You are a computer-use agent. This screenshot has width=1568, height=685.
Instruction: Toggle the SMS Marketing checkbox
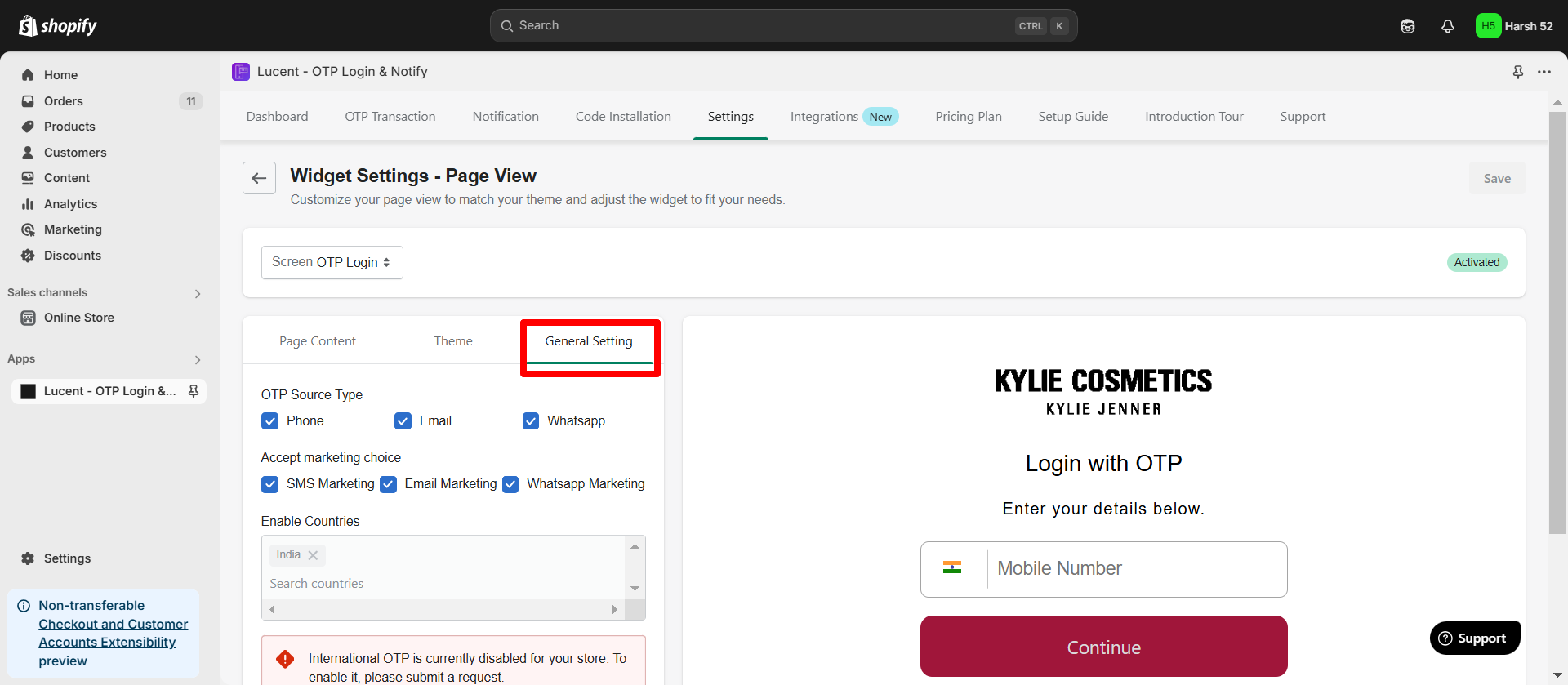tap(270, 484)
